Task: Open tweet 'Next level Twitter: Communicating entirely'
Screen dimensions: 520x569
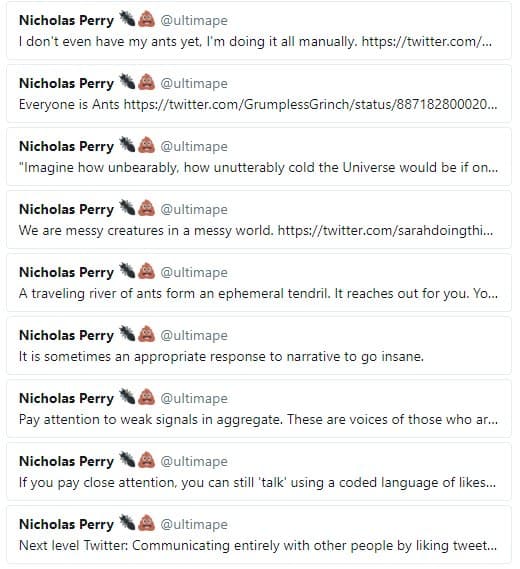Action: click(x=259, y=535)
